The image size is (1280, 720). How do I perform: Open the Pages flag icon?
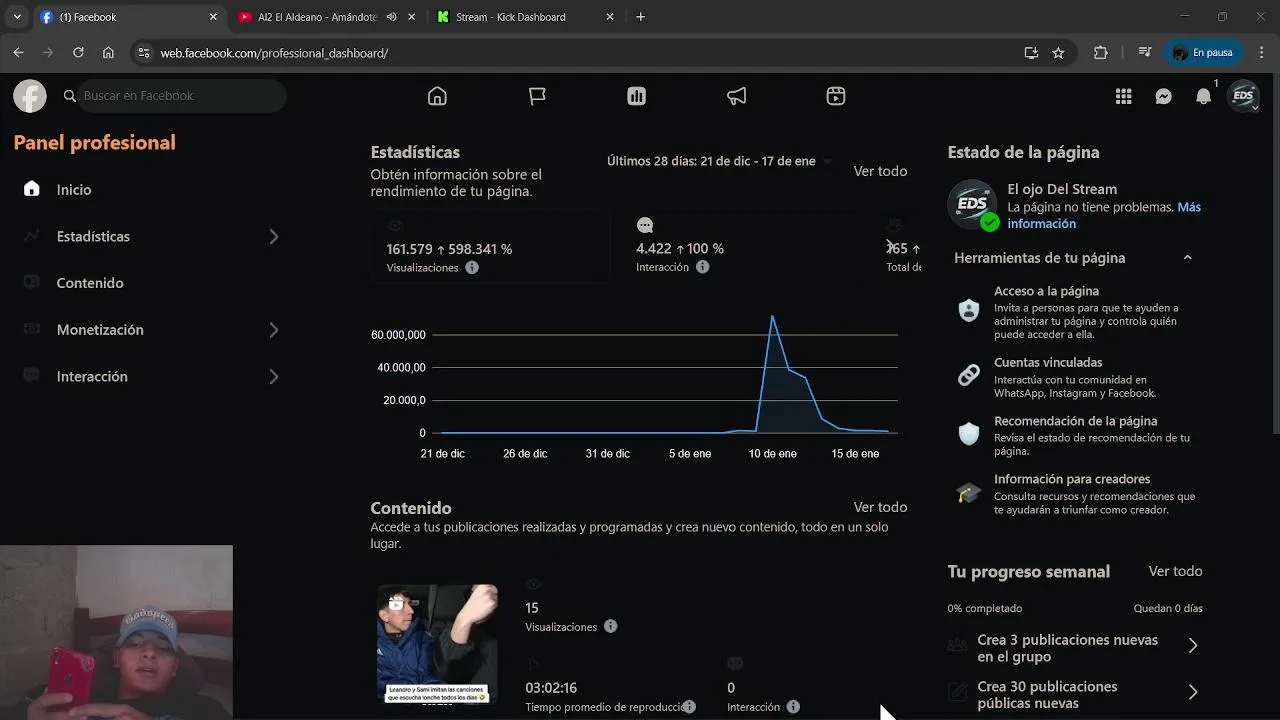537,96
